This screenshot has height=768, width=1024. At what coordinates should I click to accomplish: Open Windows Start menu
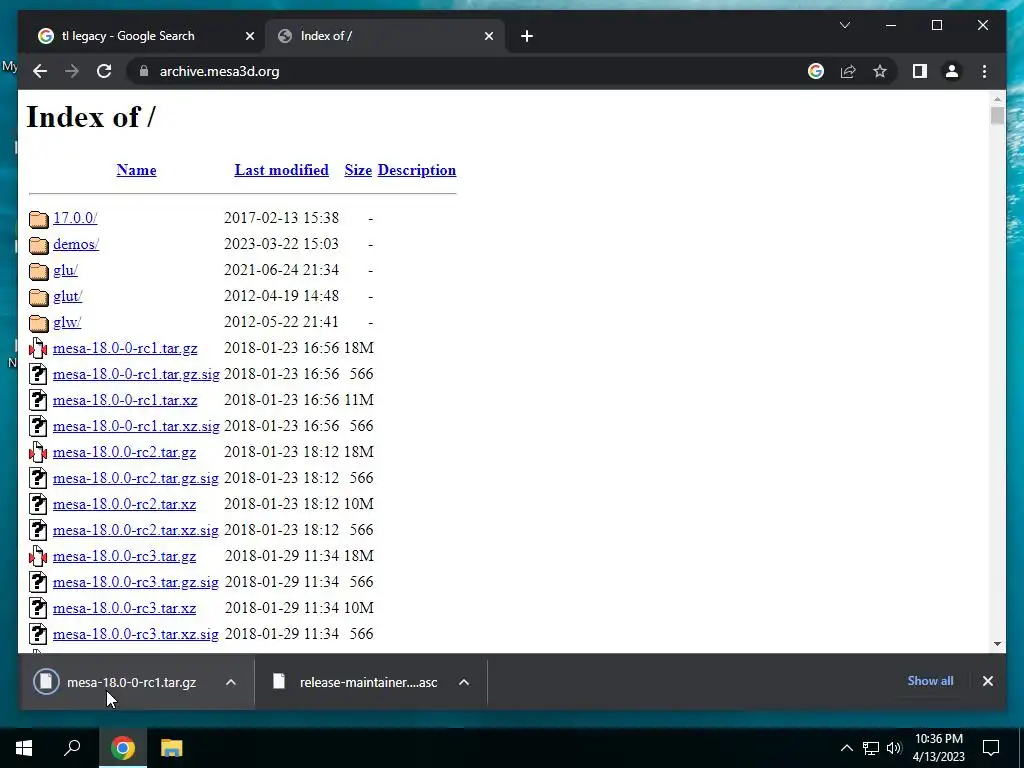tap(24, 748)
